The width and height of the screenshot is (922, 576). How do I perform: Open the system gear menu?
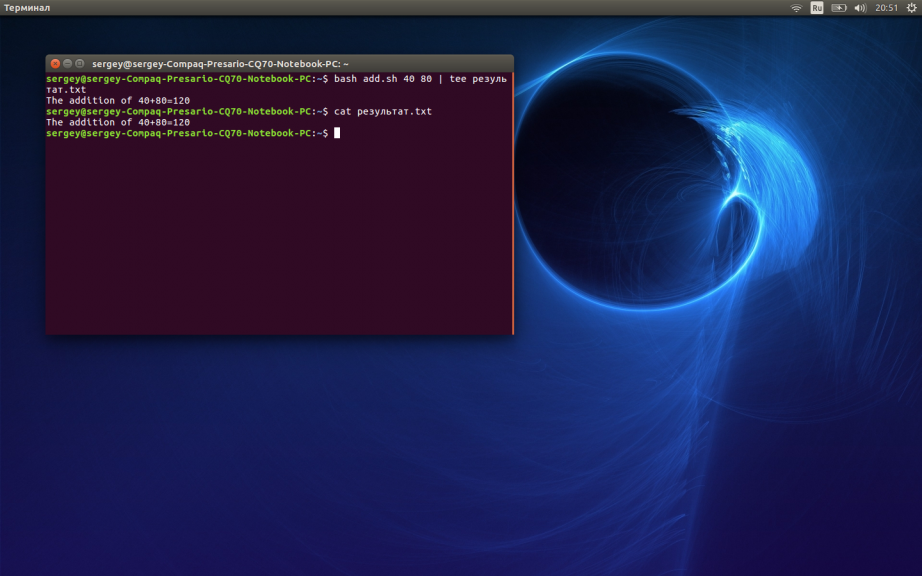pos(911,8)
